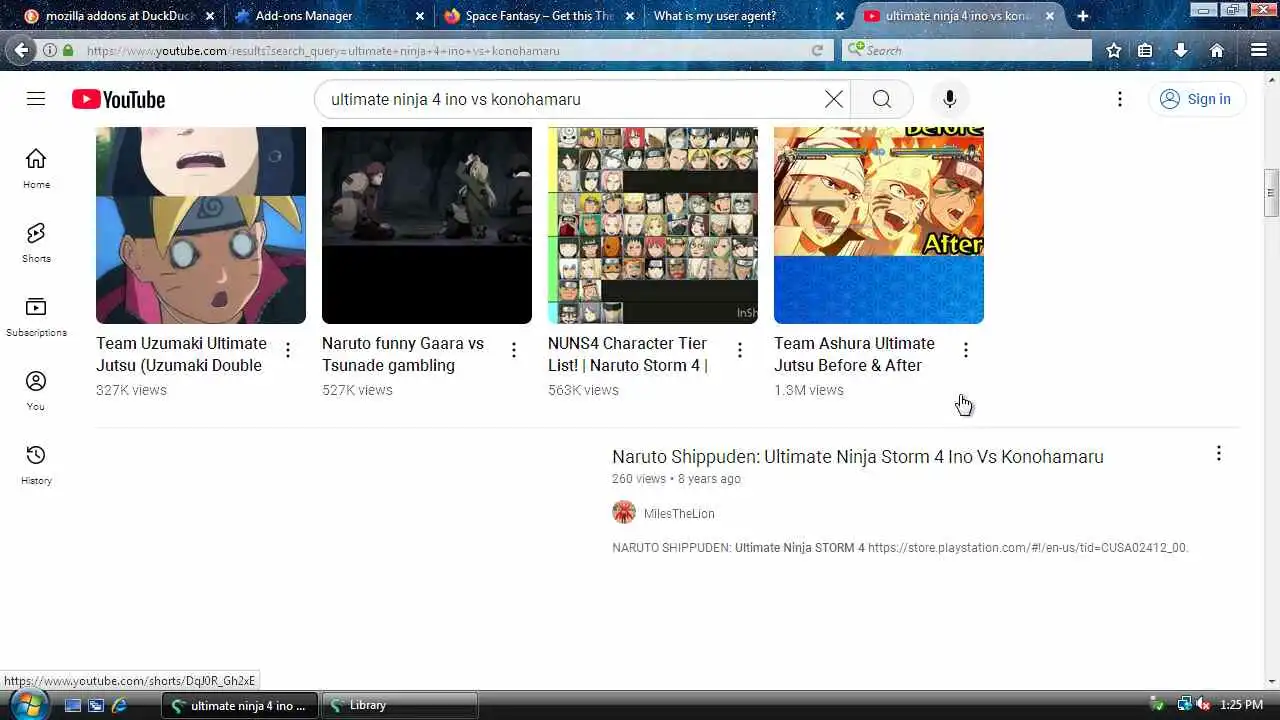Screen dimensions: 1280x720
Task: Go to browser home page icon
Action: pyautogui.click(x=1217, y=50)
